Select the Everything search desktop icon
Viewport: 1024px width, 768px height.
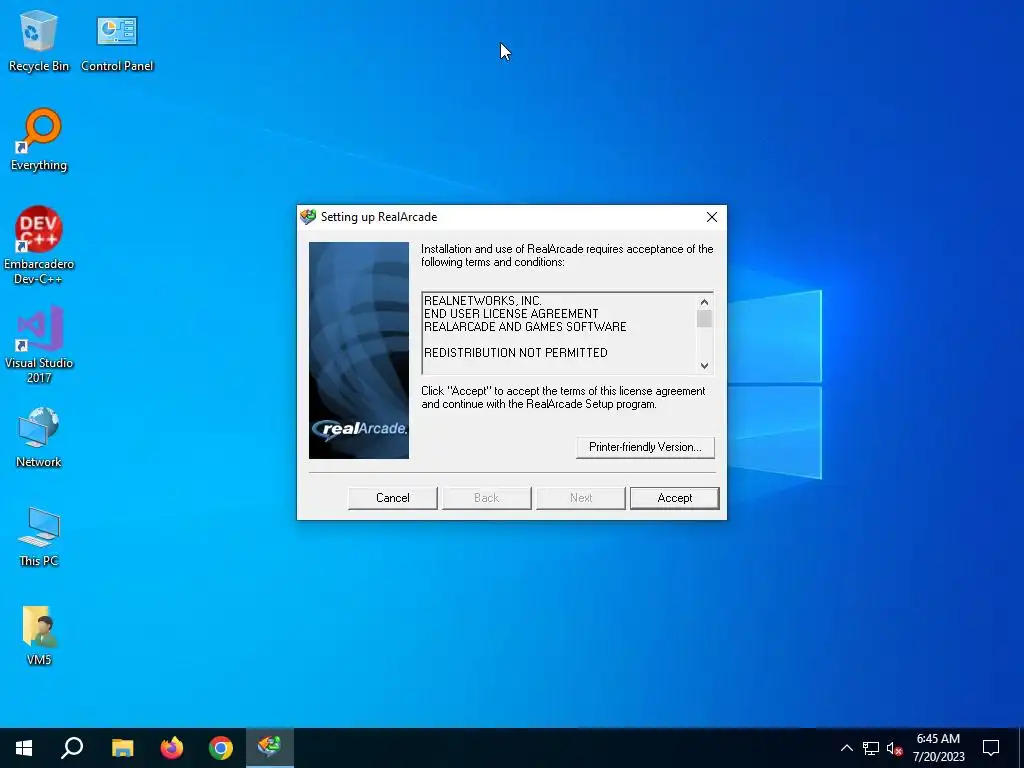[x=39, y=140]
